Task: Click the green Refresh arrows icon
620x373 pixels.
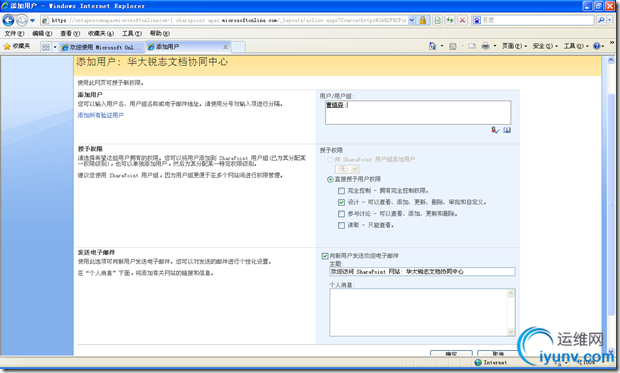Action: pos(450,20)
